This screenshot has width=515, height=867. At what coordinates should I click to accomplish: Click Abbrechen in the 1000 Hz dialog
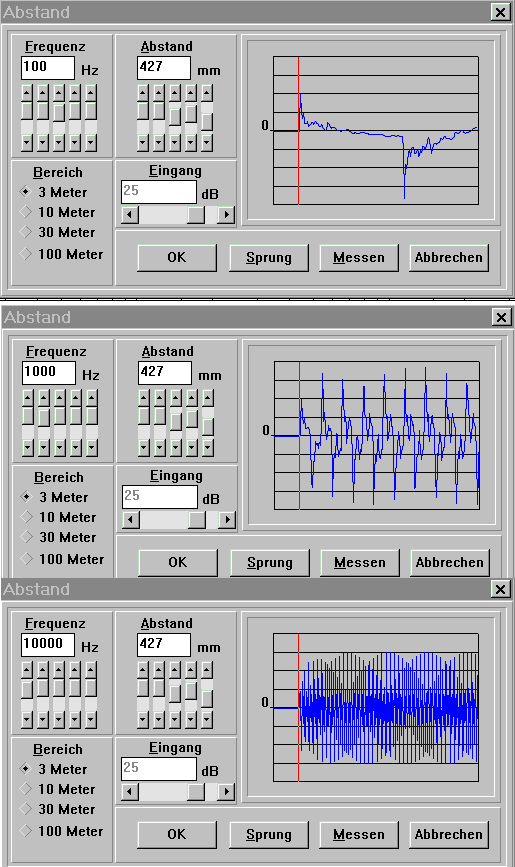pyautogui.click(x=450, y=562)
